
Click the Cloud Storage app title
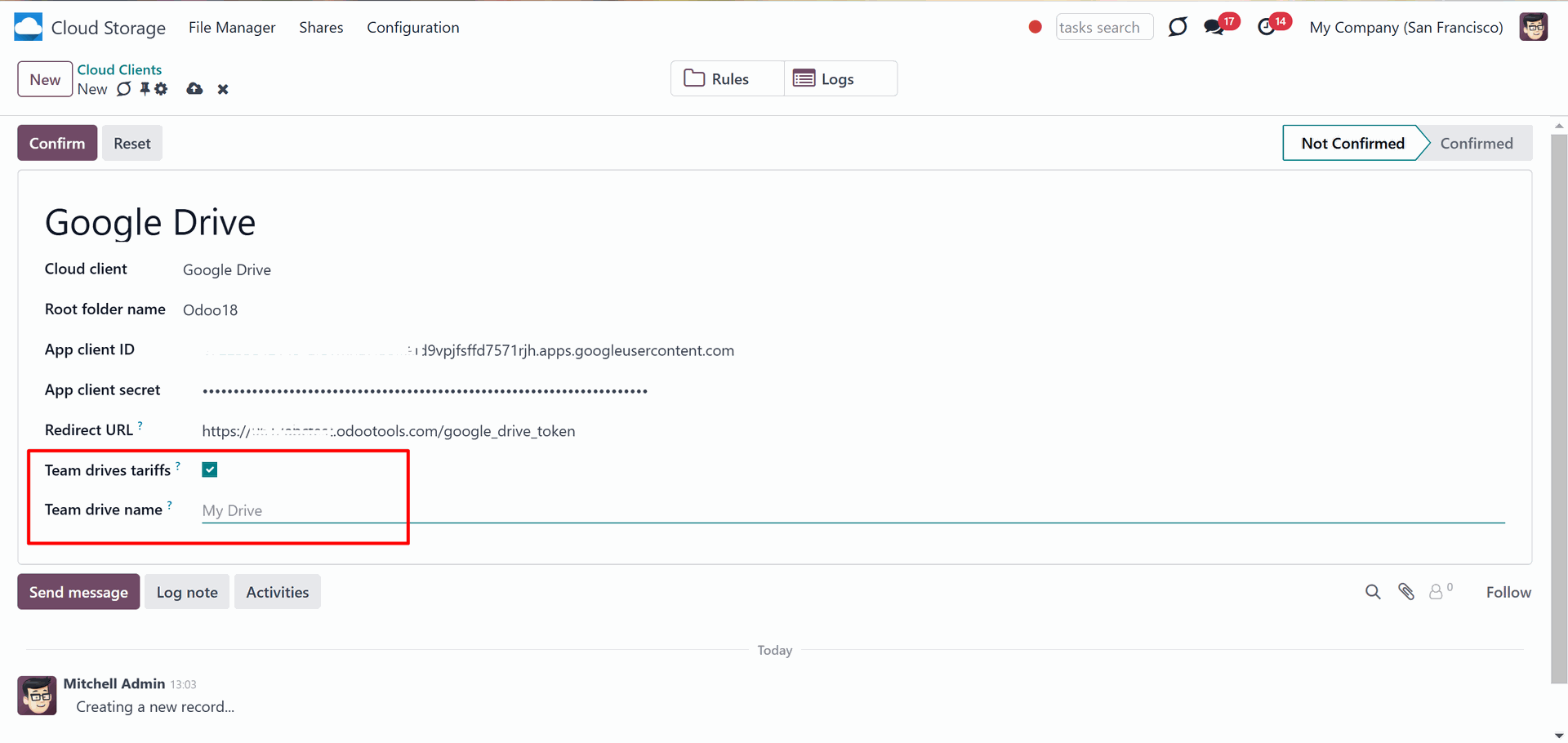click(x=109, y=28)
